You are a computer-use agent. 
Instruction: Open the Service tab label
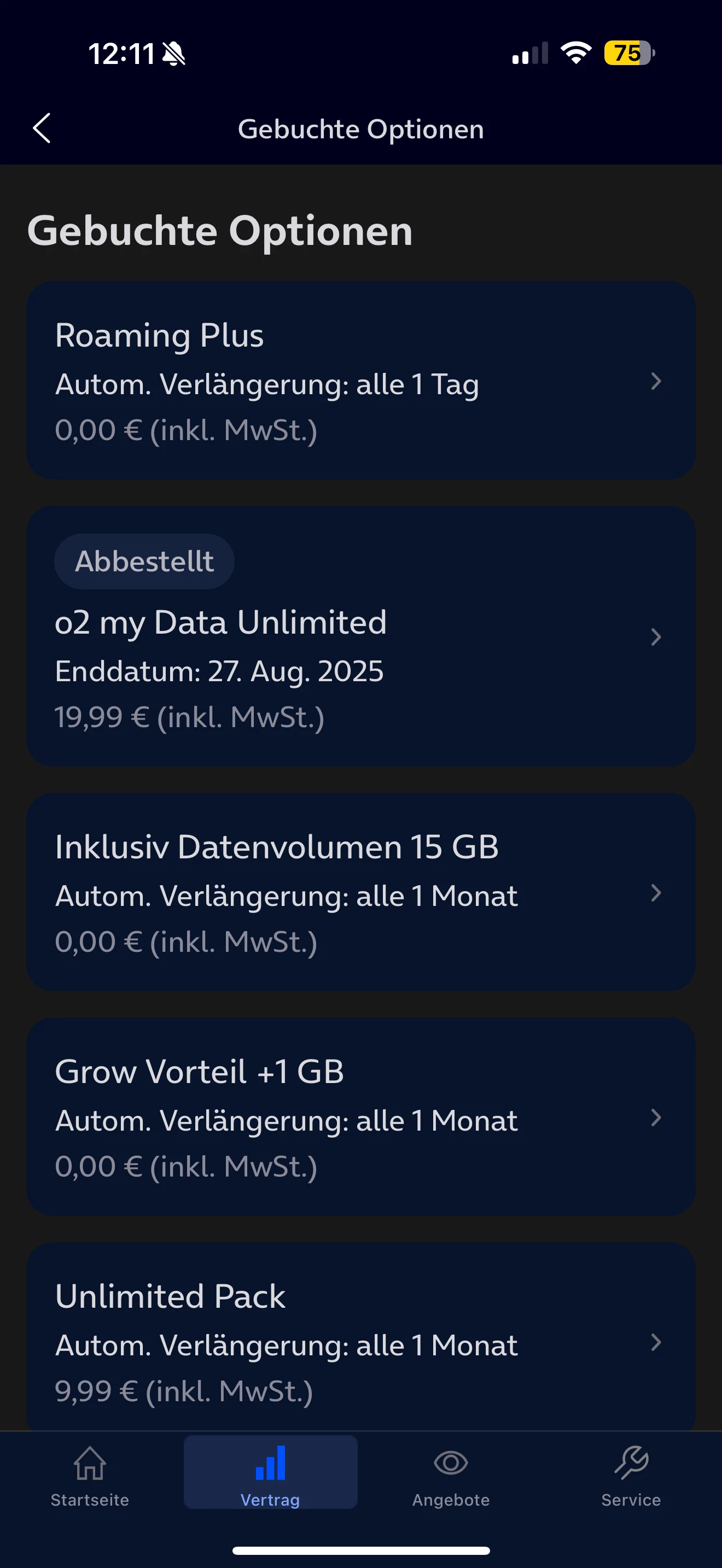[631, 1500]
